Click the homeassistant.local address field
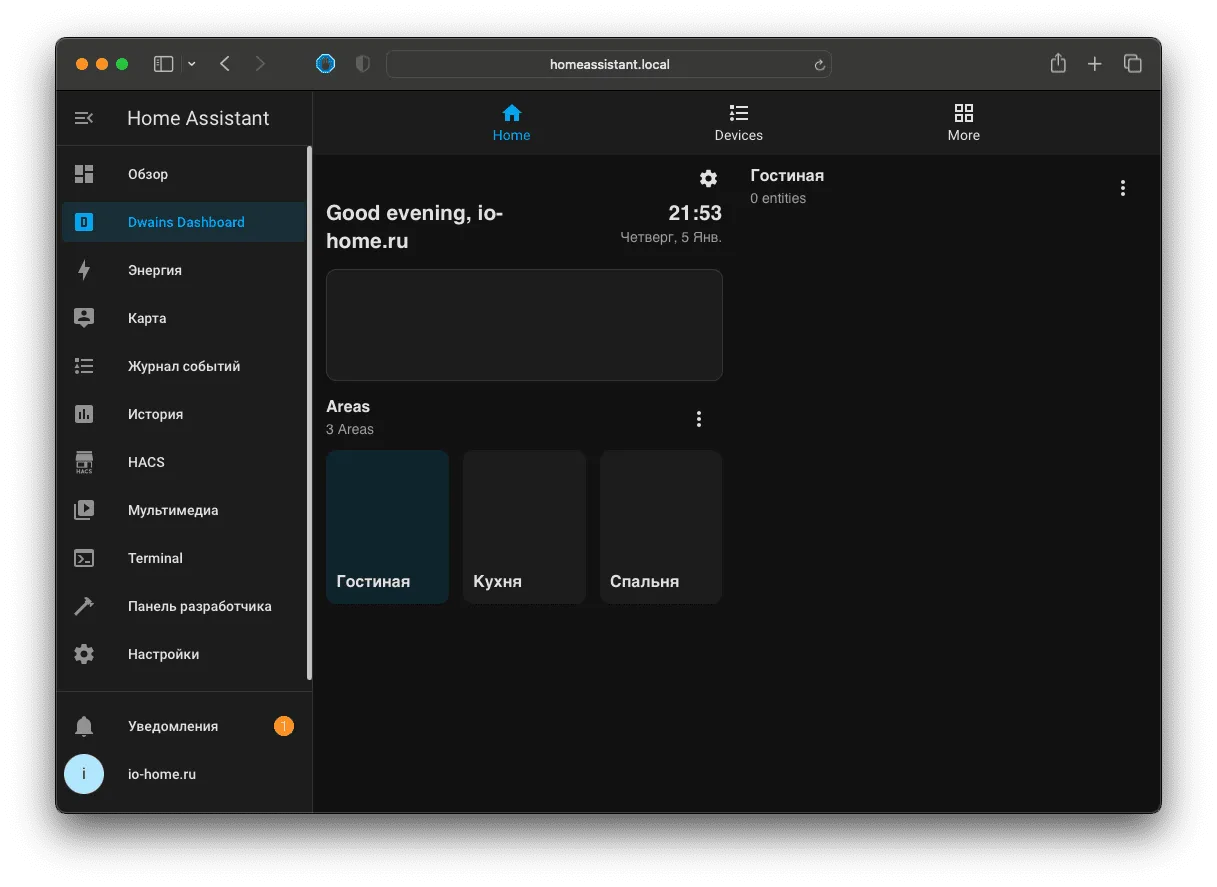Image resolution: width=1217 pixels, height=887 pixels. click(x=609, y=64)
